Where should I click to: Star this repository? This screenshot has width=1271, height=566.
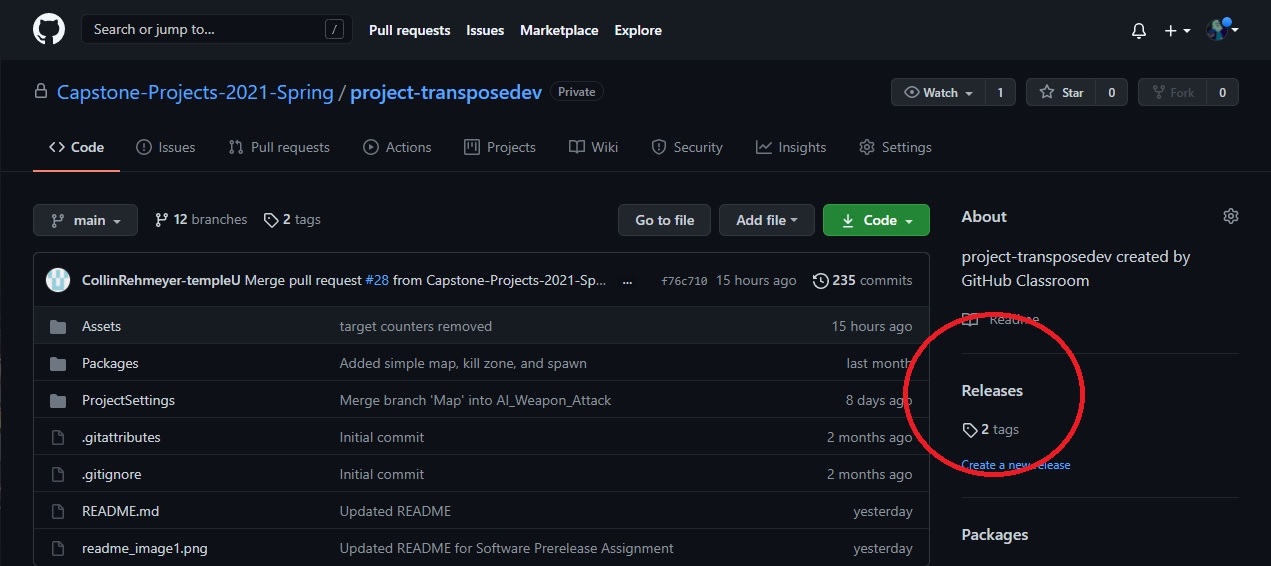click(x=1062, y=92)
